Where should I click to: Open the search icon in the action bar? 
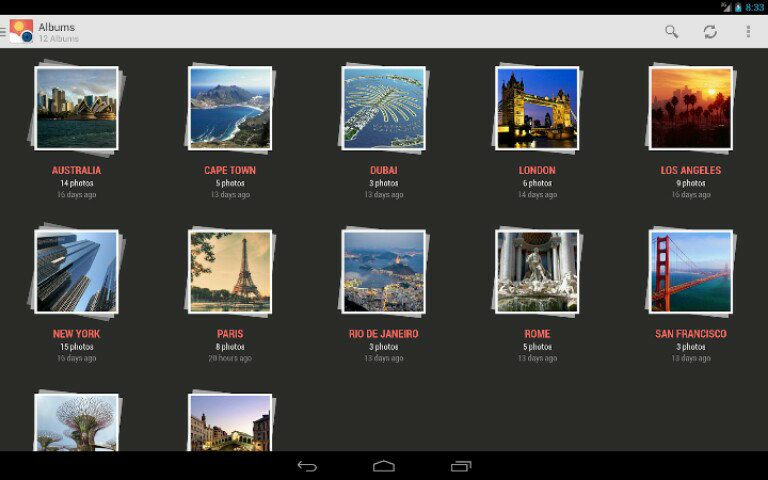672,31
